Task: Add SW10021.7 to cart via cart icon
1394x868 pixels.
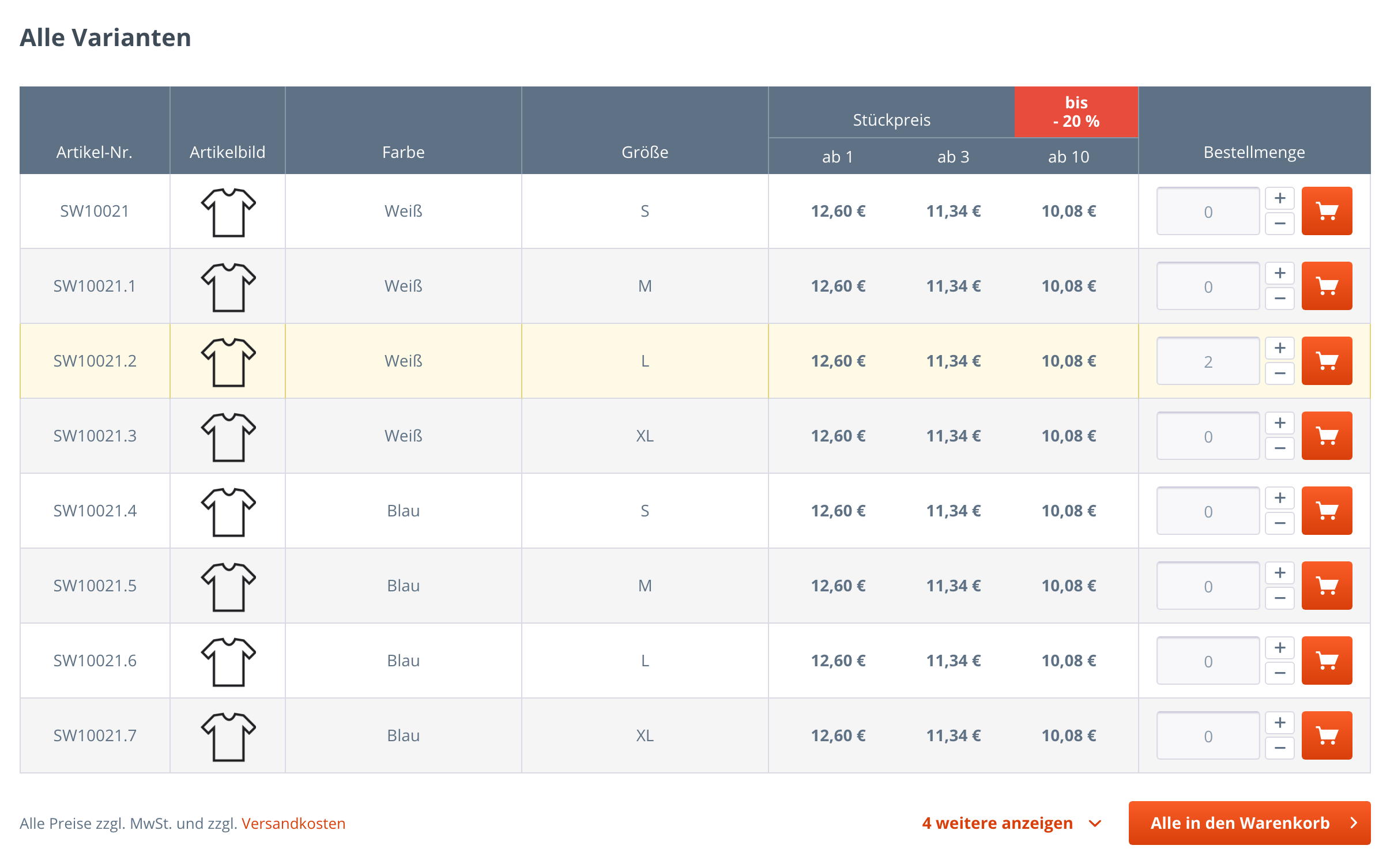Action: [1327, 735]
